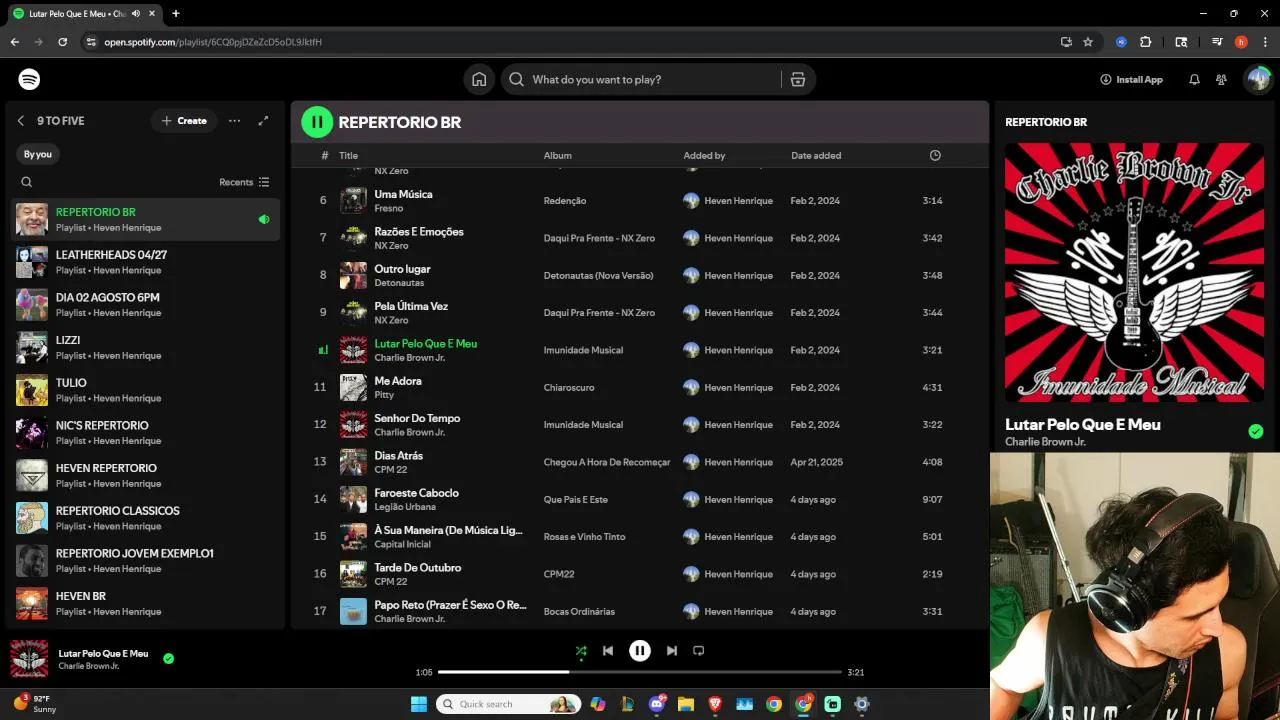Open File Explorer from the taskbar
This screenshot has height=720, width=1280.
[686, 704]
